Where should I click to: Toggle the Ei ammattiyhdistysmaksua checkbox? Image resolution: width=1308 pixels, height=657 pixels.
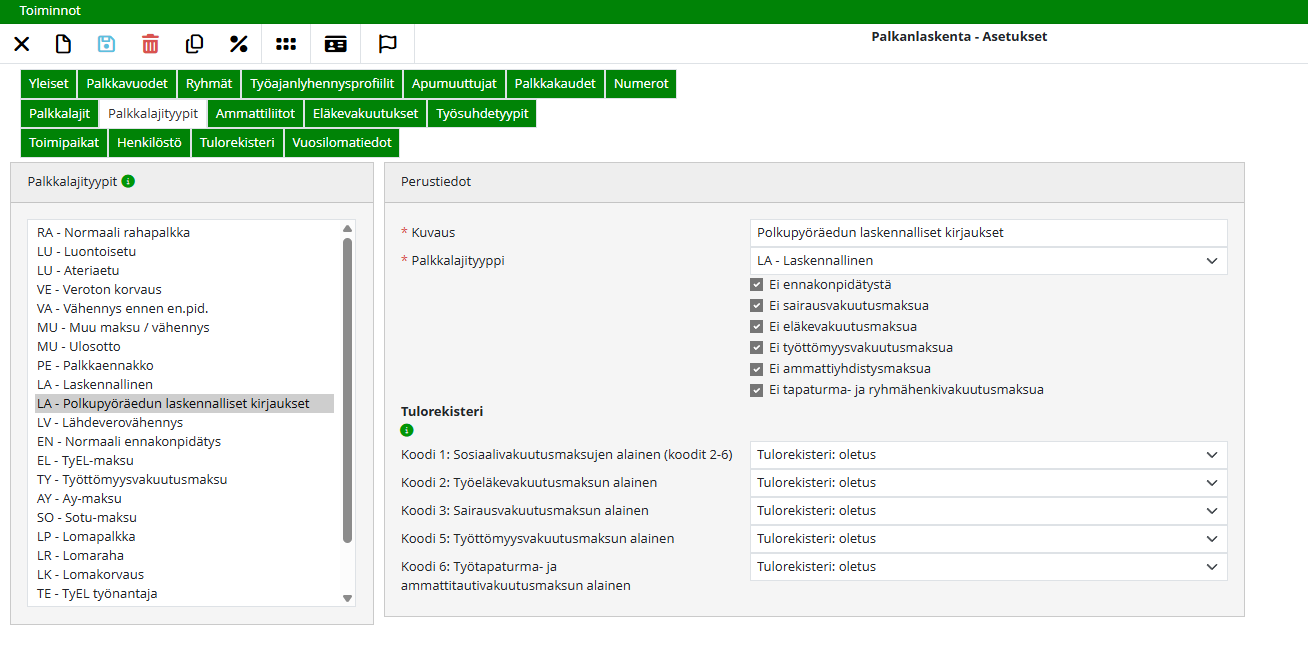757,369
